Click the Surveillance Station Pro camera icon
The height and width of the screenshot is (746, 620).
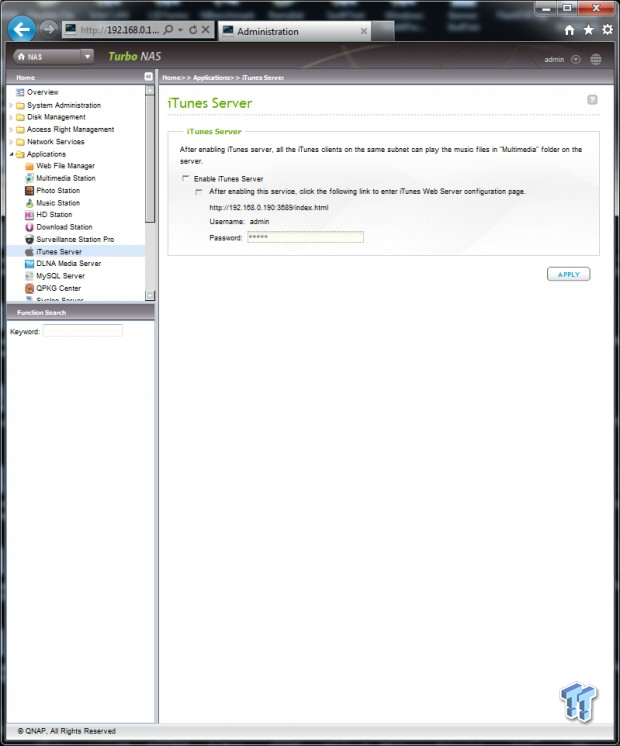pos(29,239)
